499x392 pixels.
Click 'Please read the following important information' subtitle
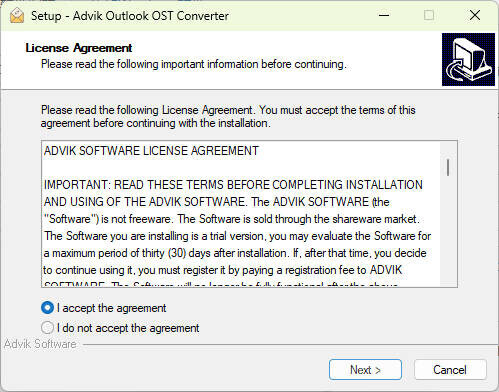click(x=194, y=64)
